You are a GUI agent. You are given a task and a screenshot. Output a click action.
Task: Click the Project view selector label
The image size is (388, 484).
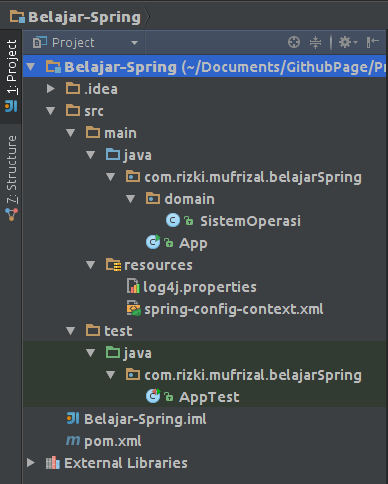coord(73,43)
